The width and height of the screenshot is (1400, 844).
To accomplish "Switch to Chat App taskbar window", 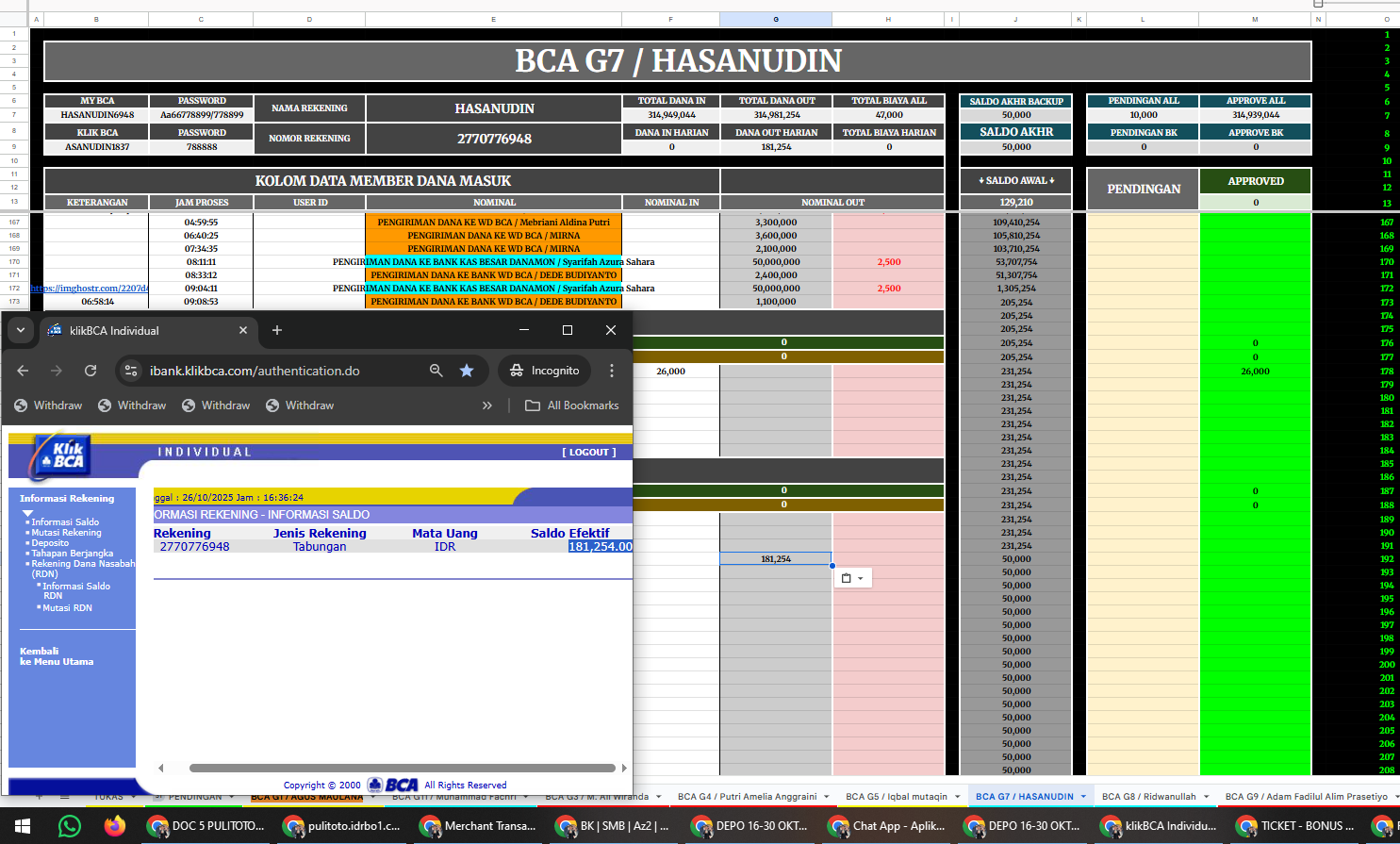I will [x=886, y=826].
